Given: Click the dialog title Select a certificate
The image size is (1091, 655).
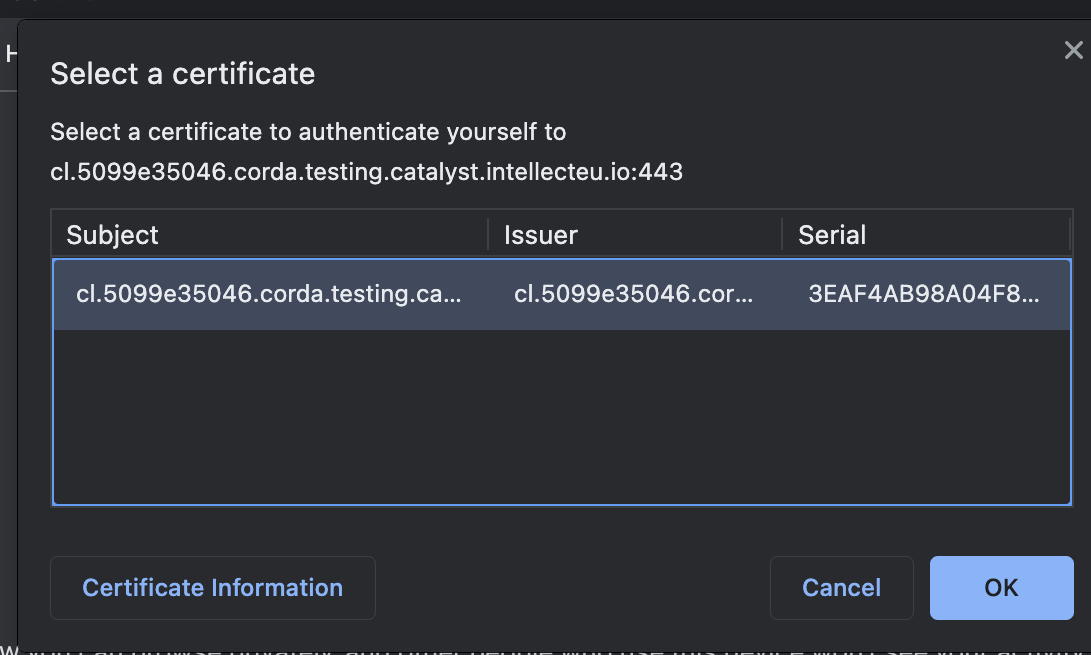Looking at the screenshot, I should point(183,74).
